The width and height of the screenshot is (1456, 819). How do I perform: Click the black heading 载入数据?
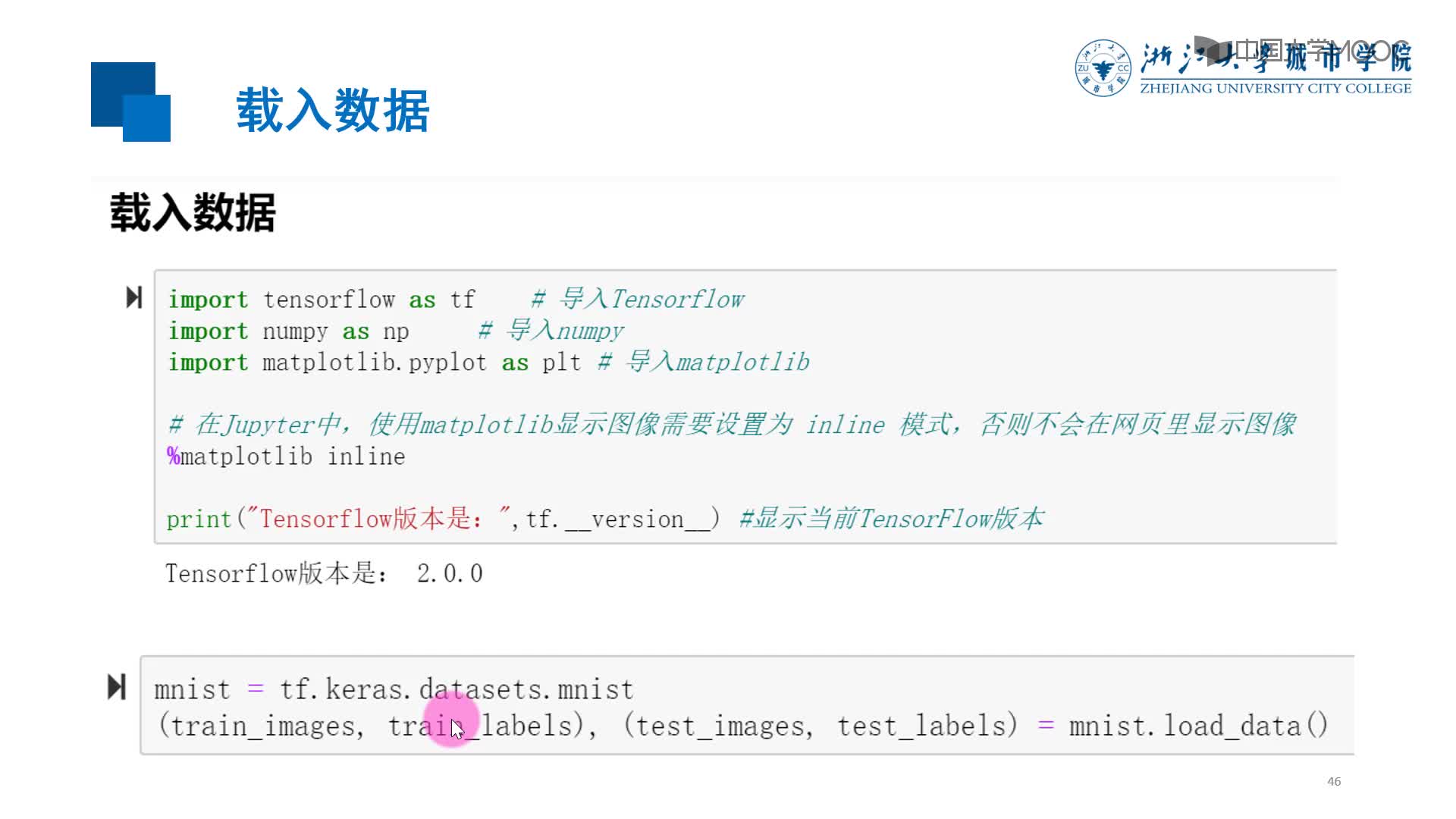tap(193, 212)
